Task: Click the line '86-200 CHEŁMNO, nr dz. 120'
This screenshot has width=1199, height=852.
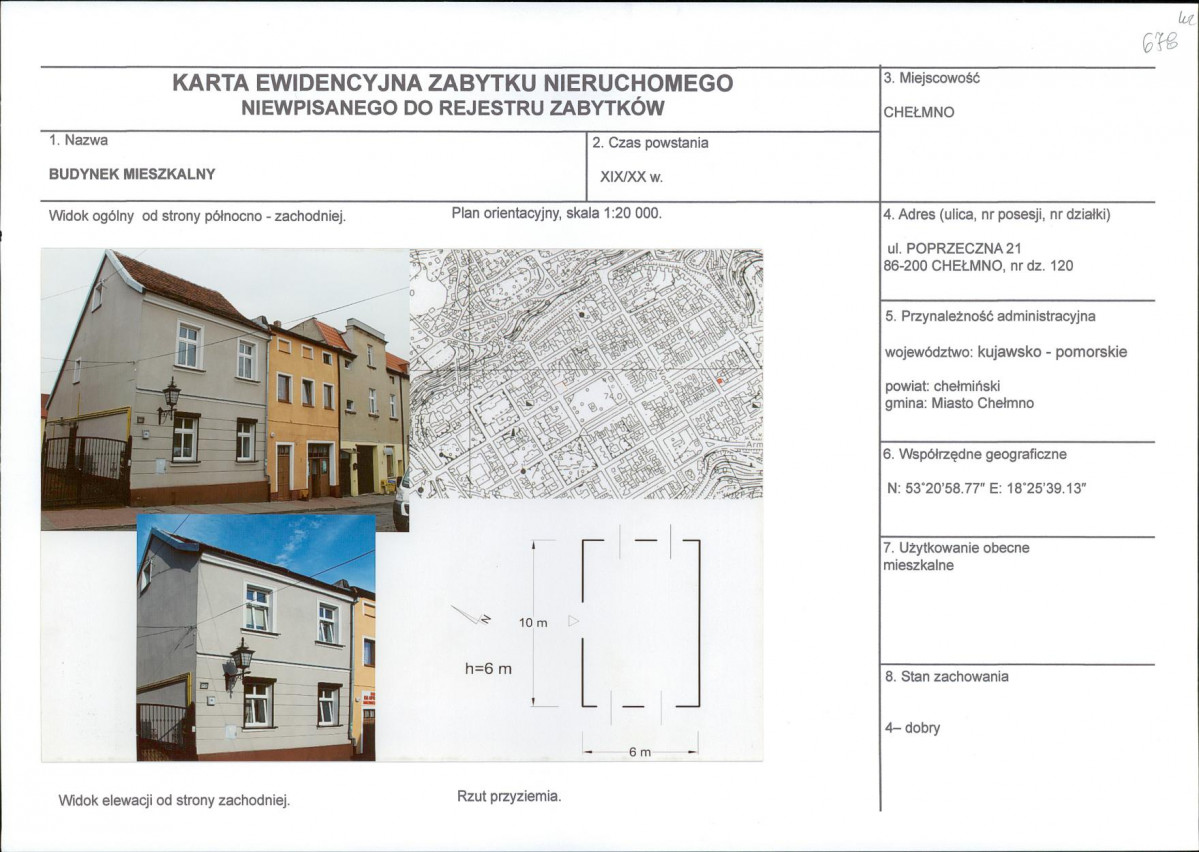Action: (978, 266)
